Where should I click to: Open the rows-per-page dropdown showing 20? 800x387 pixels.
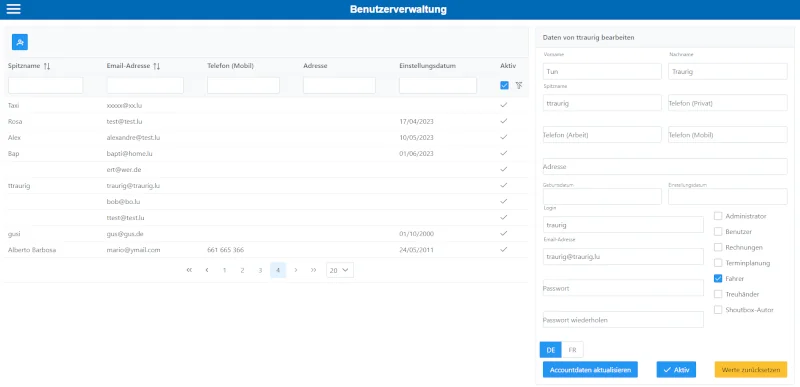pos(340,270)
